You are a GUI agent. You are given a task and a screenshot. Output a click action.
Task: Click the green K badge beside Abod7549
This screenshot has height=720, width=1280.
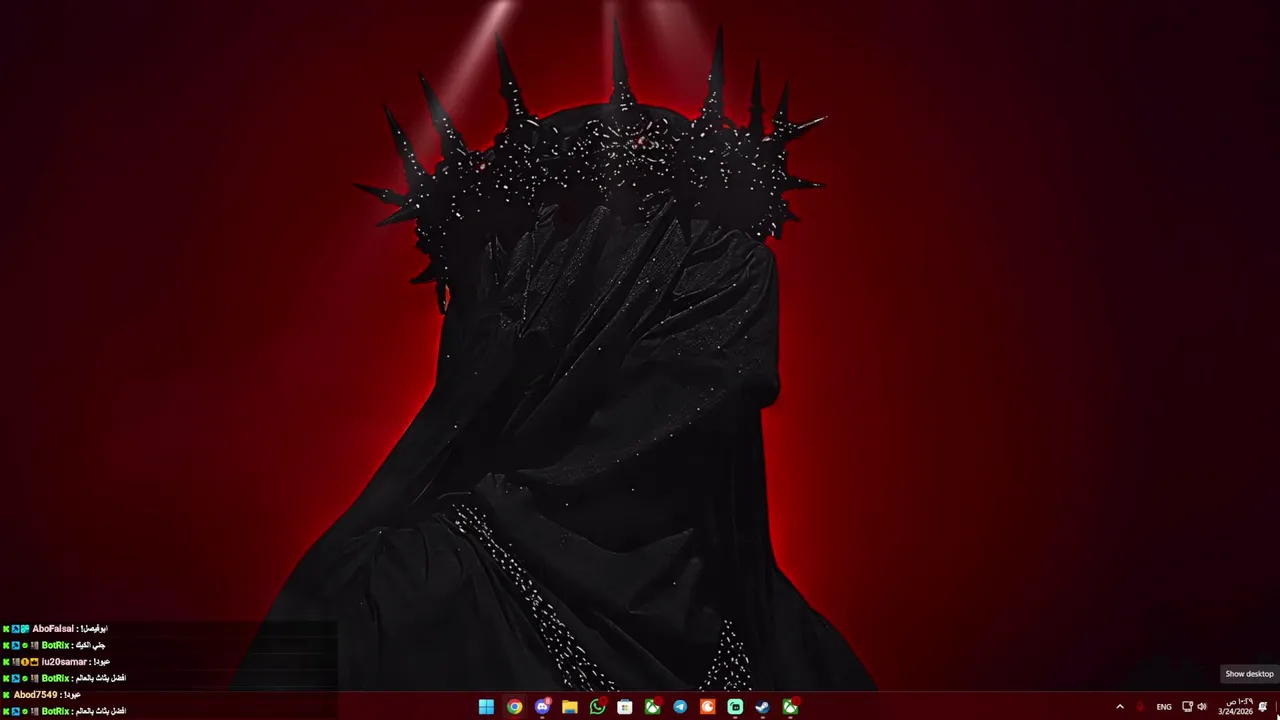(x=6, y=695)
